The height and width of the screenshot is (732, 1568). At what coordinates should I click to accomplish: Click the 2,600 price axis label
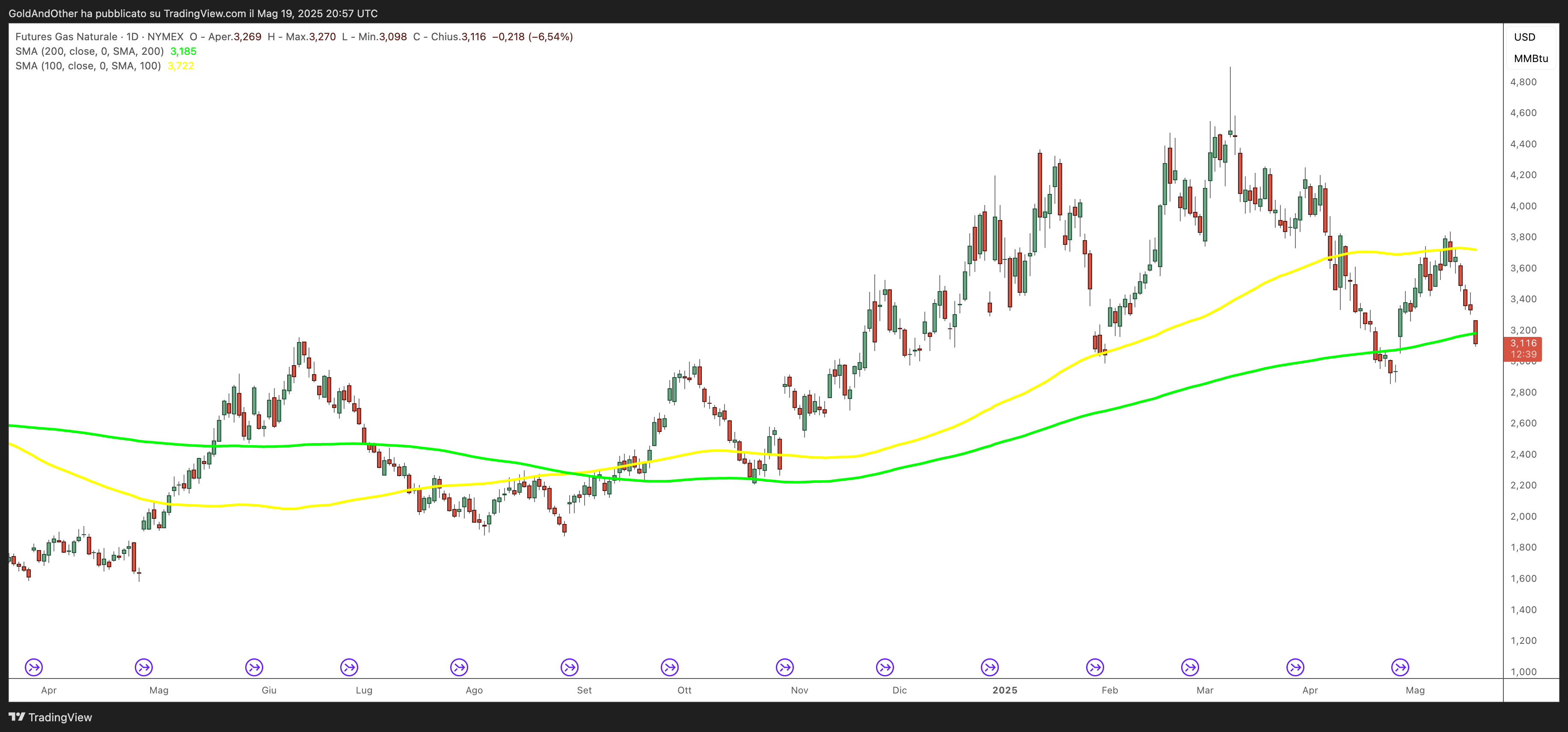point(1523,423)
